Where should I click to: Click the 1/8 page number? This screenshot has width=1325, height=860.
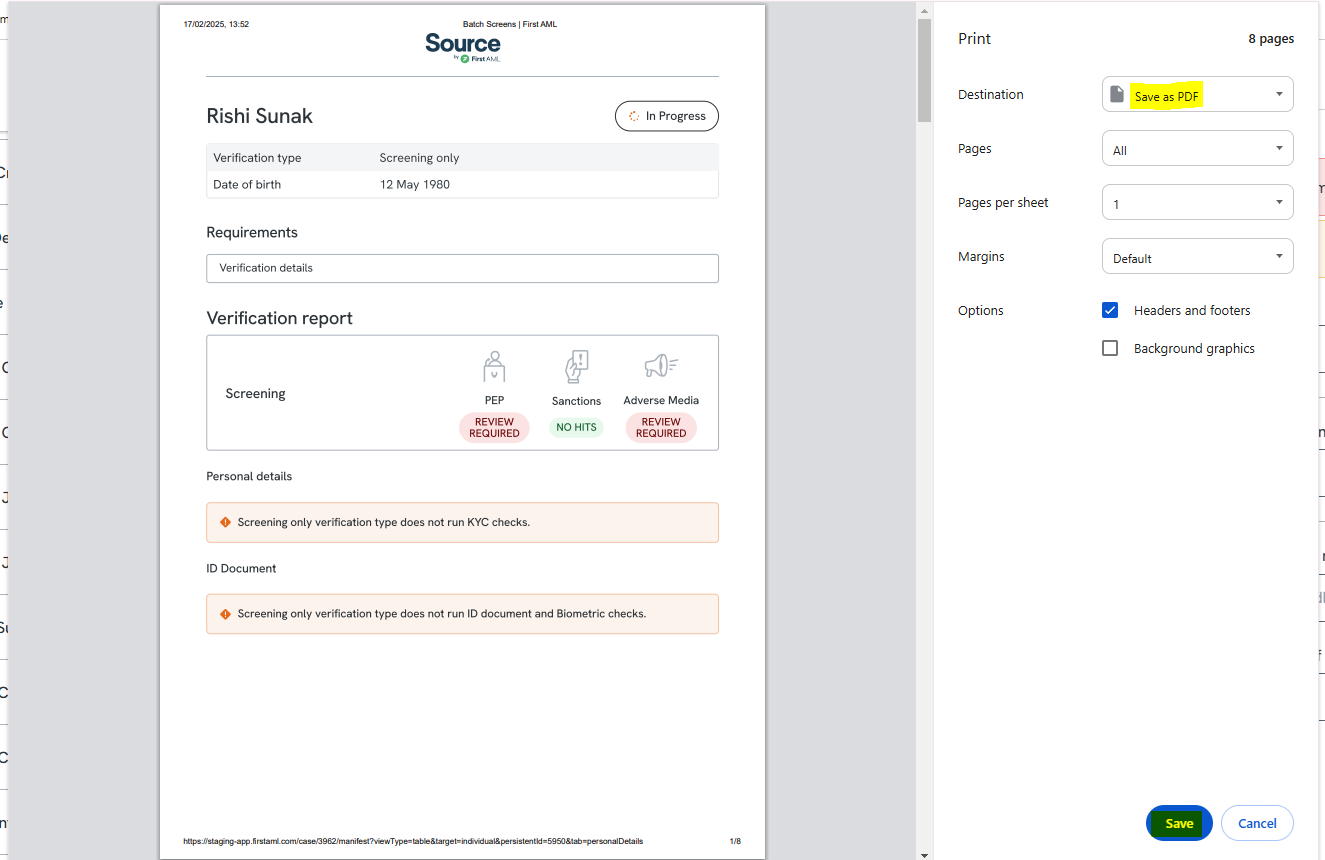pos(735,841)
